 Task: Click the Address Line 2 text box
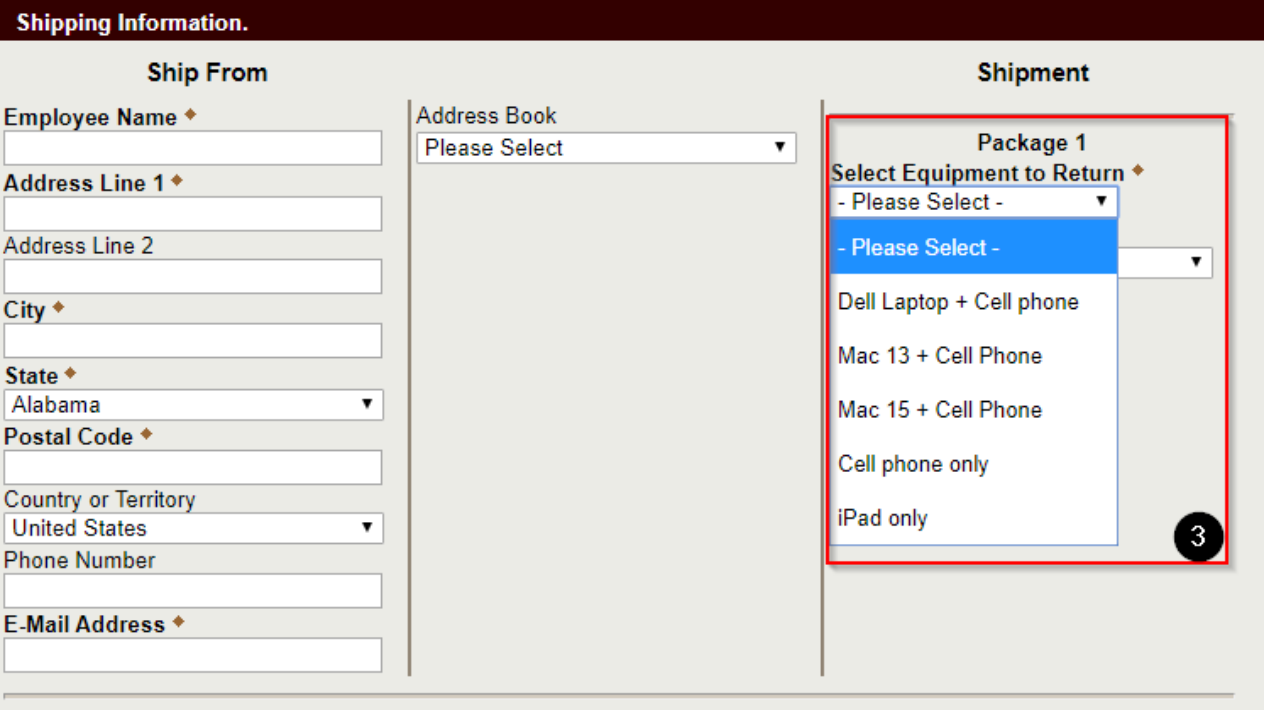(193, 277)
